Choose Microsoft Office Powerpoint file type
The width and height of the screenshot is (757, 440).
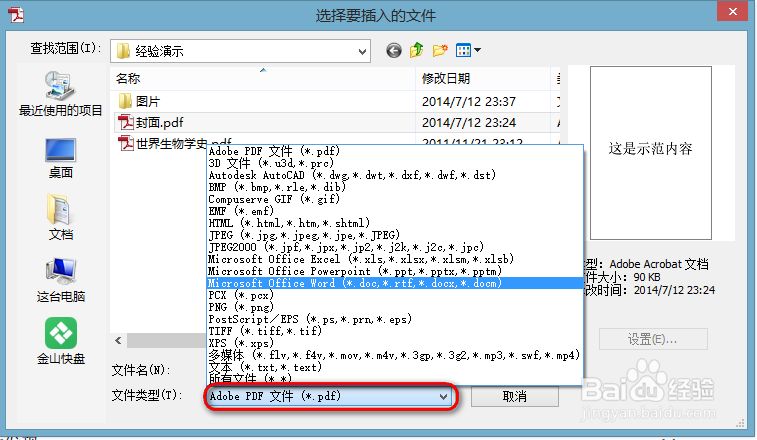(394, 271)
